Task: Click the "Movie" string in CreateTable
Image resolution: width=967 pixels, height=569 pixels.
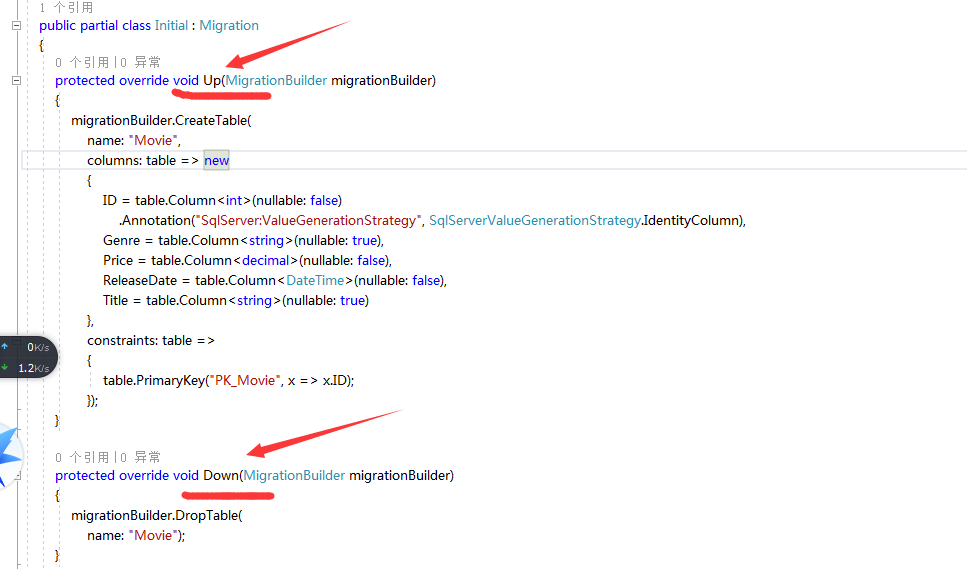Action: point(153,141)
